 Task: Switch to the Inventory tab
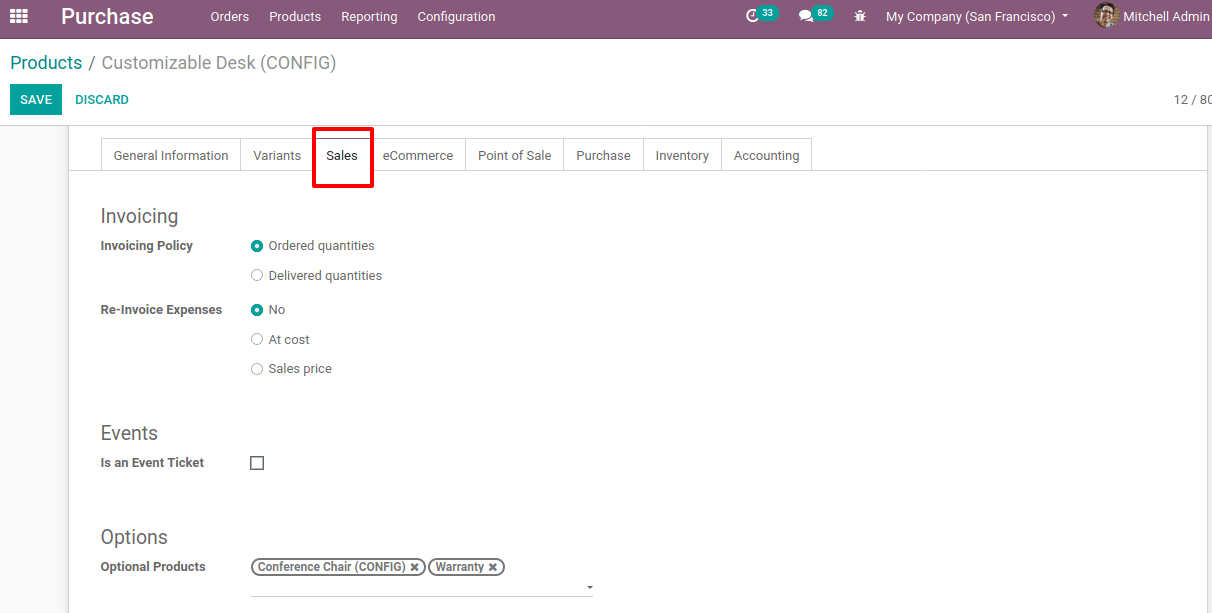click(x=682, y=155)
